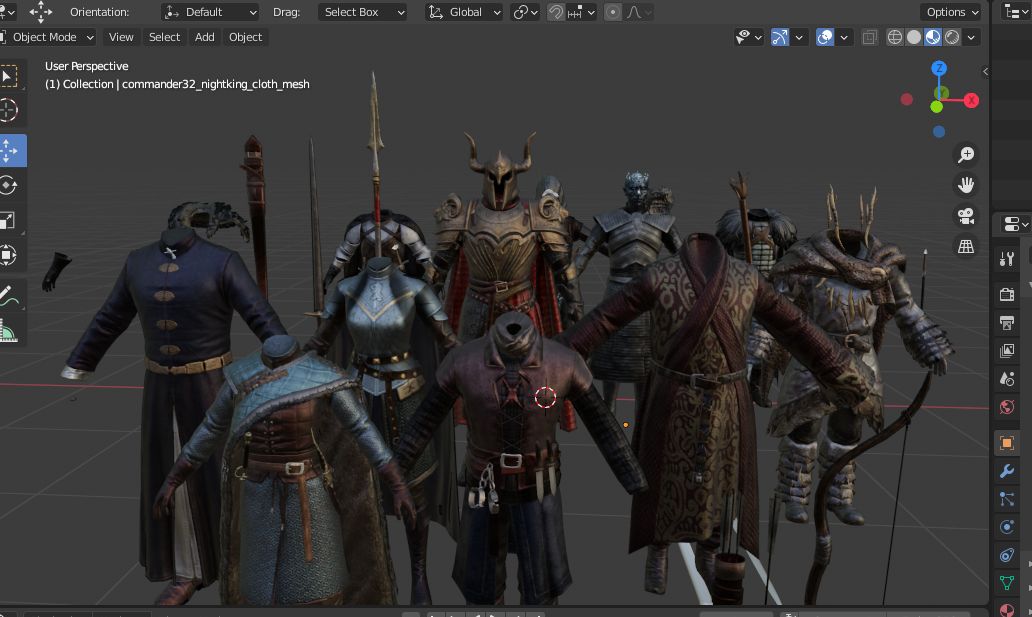1032x617 pixels.
Task: Toggle viewport overlays
Action: click(825, 38)
